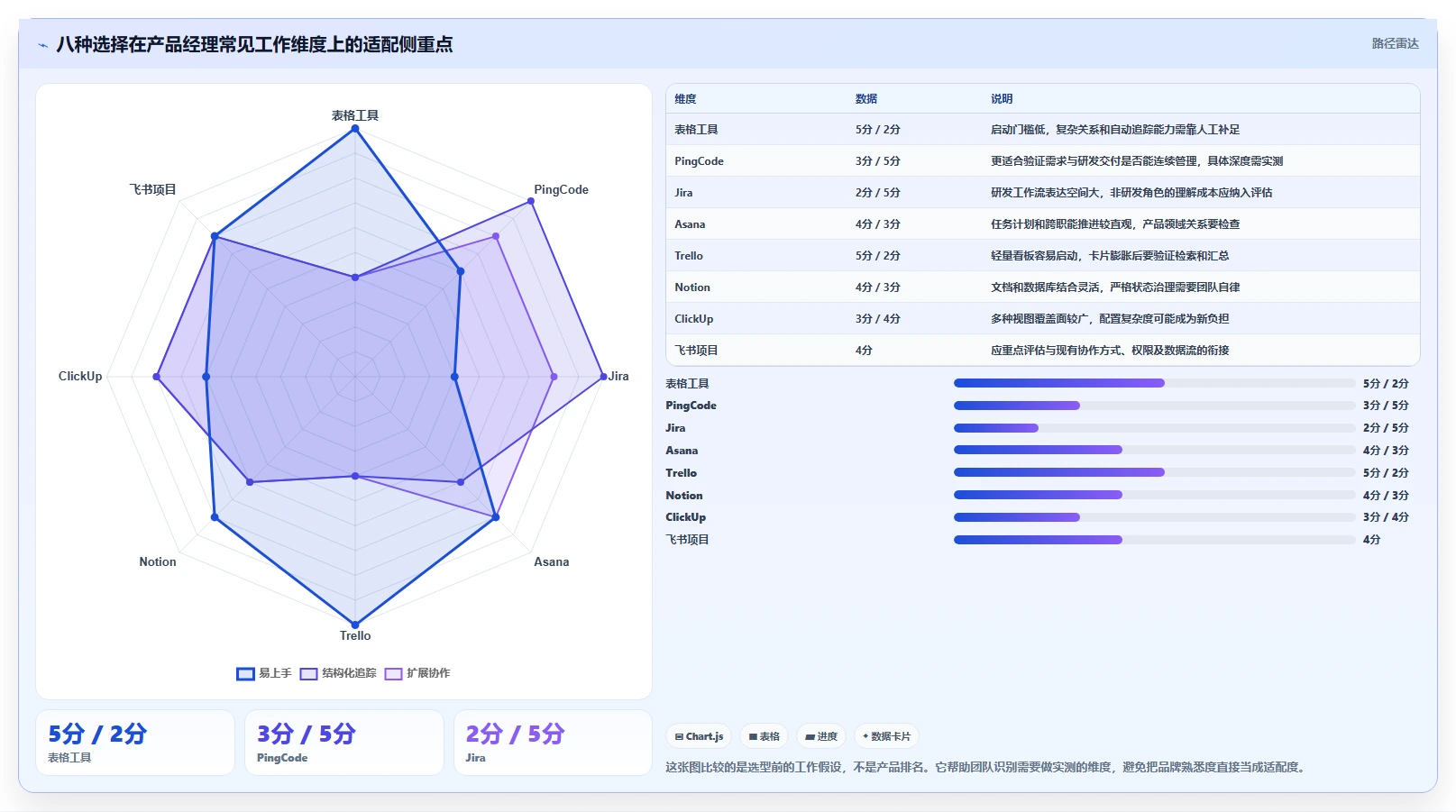Click the ClickUp table data cell 3分 / 4分

[877, 319]
